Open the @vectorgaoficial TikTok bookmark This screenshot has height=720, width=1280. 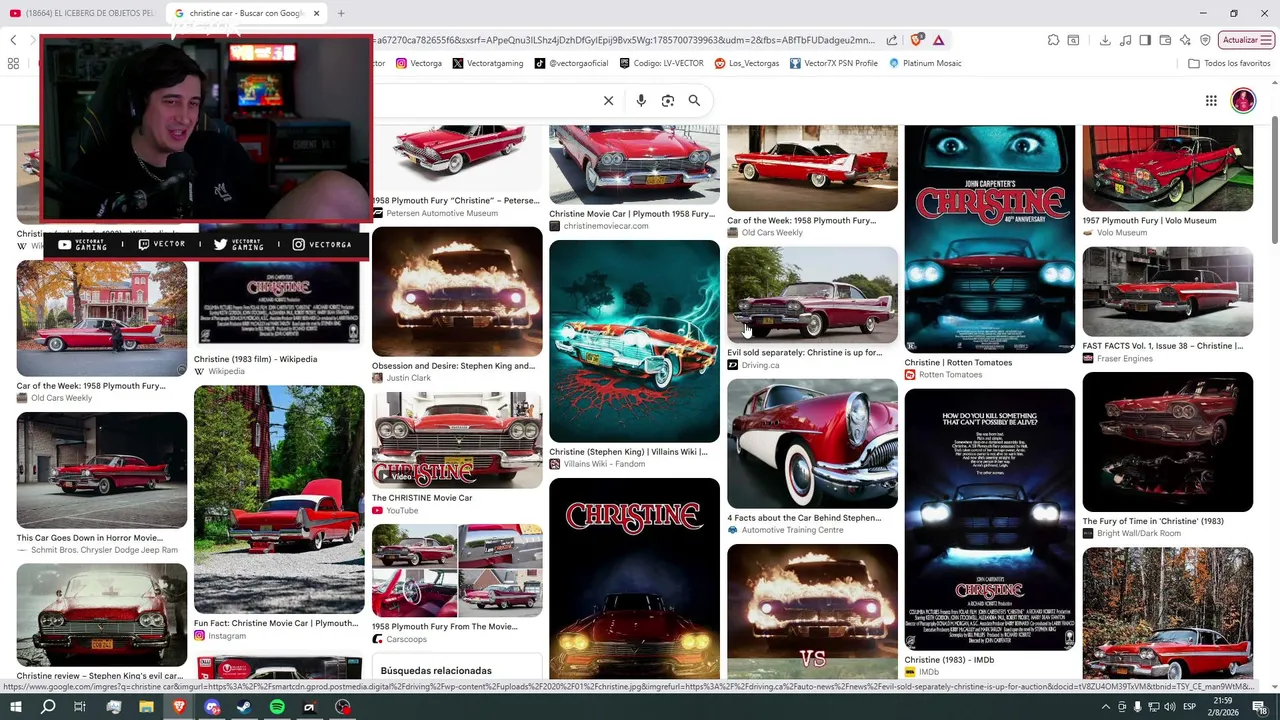coord(571,63)
